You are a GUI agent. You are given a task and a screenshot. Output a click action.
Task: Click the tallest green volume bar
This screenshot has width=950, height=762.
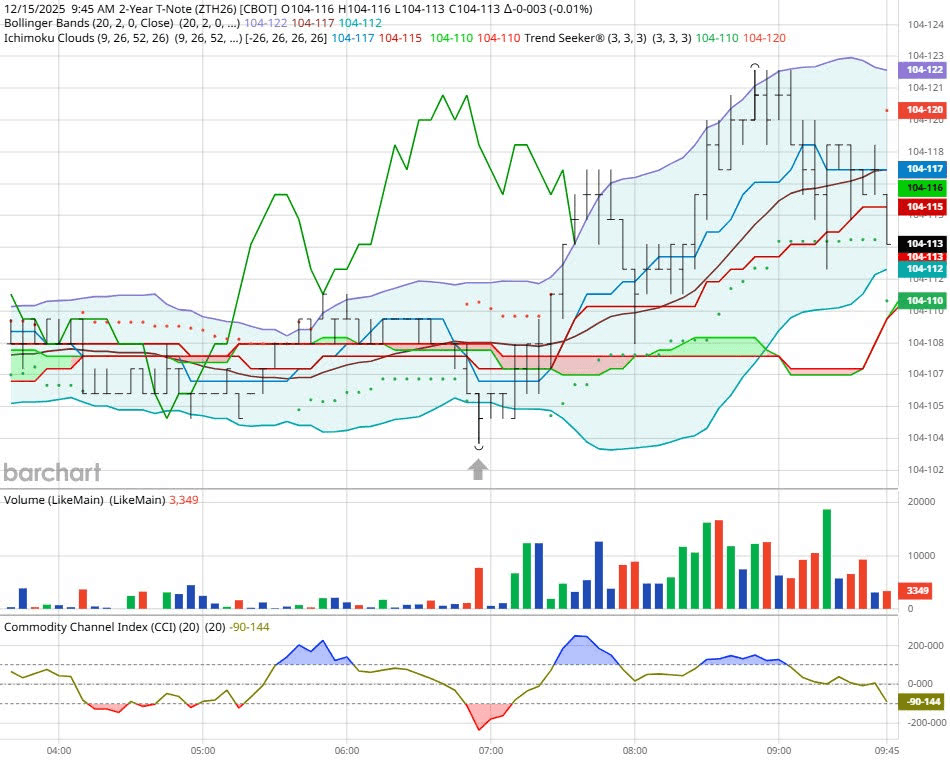click(826, 558)
